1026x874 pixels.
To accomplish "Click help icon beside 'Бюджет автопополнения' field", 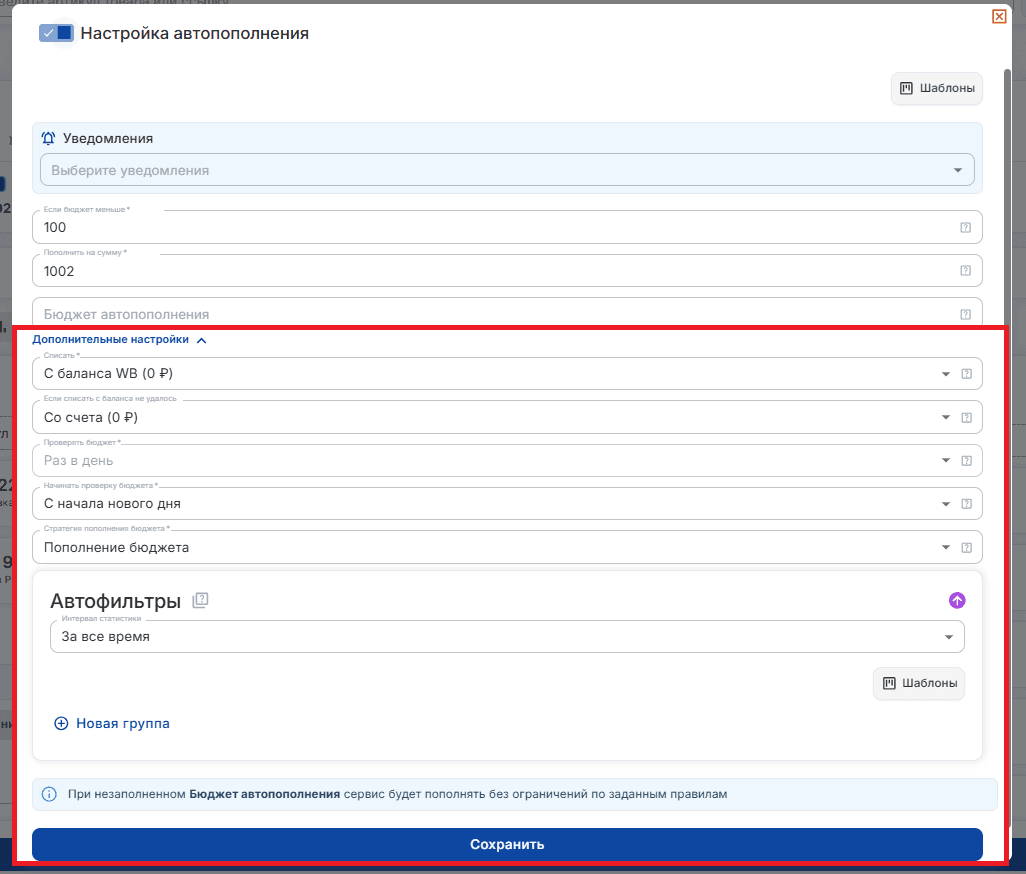I will pyautogui.click(x=965, y=315).
